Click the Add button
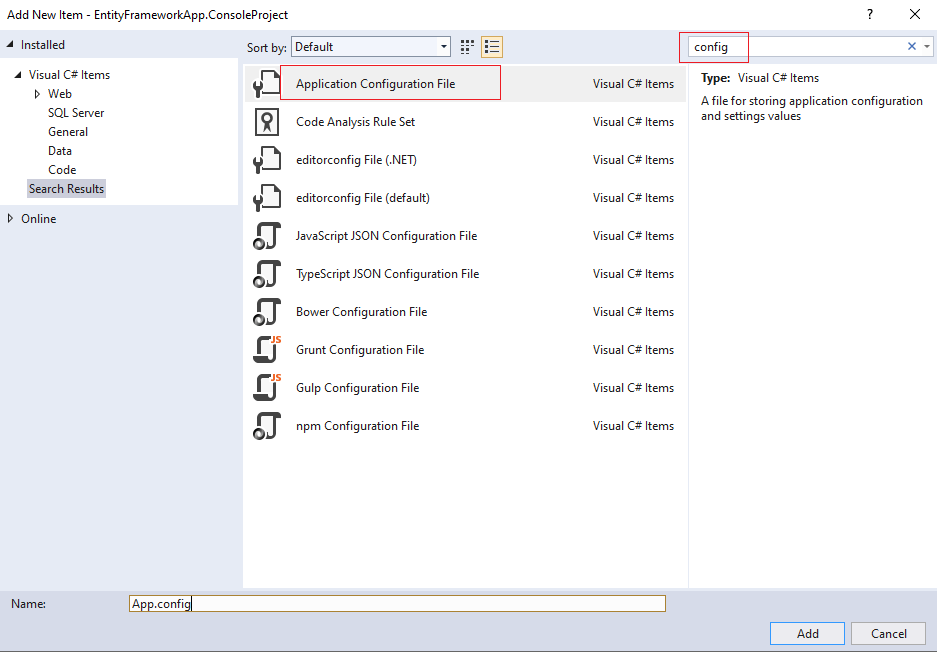The image size is (937, 652). [x=806, y=633]
